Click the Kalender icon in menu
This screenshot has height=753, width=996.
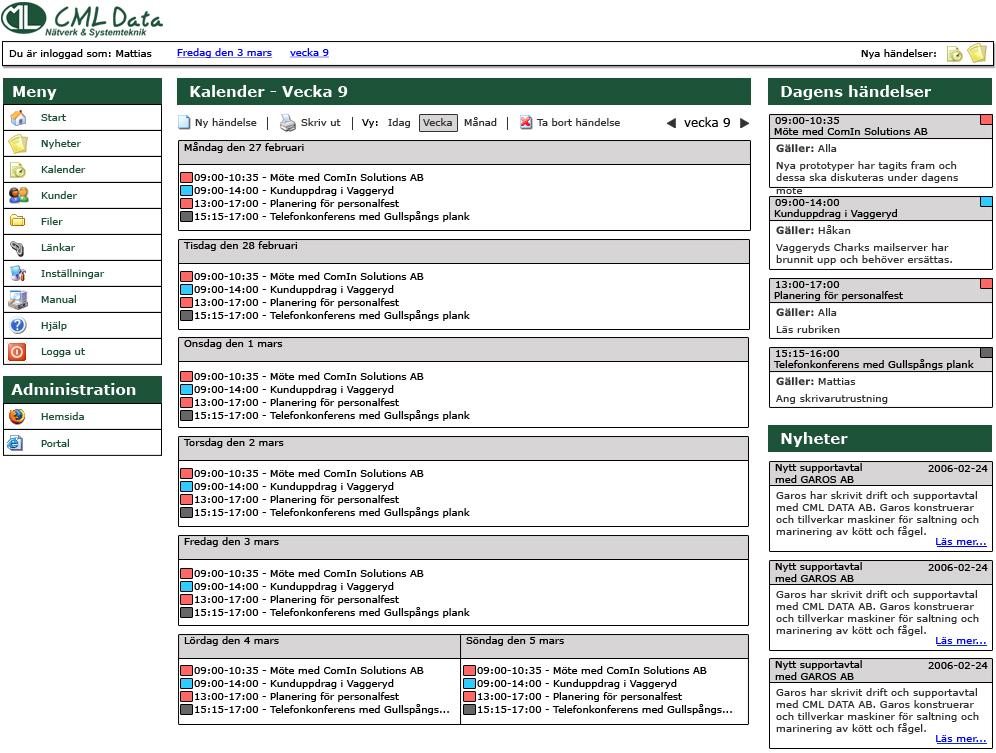point(18,170)
